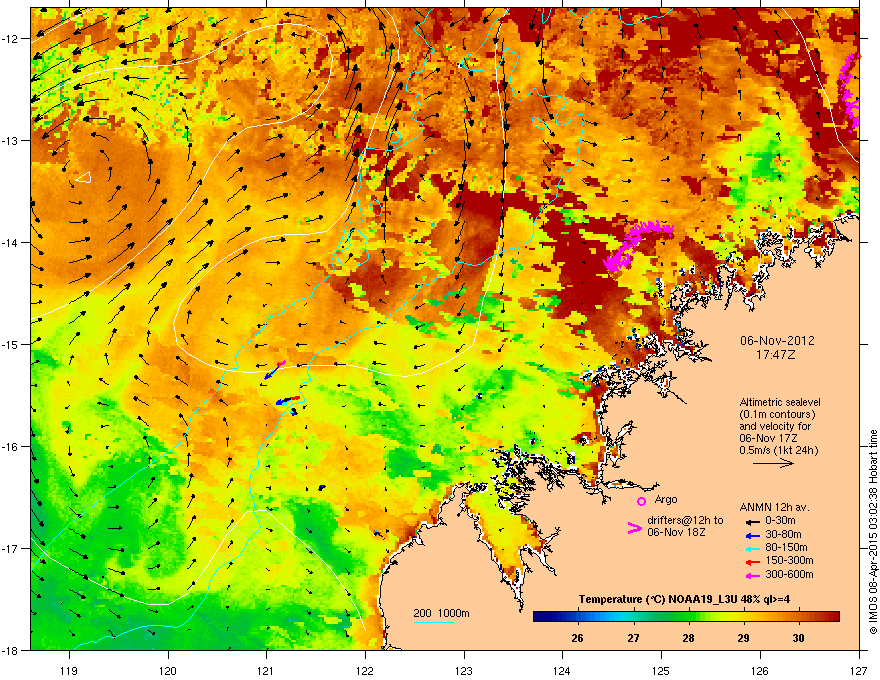Click the small white triangular contour near 119E 13S
This screenshot has width=880, height=680.
[83, 177]
